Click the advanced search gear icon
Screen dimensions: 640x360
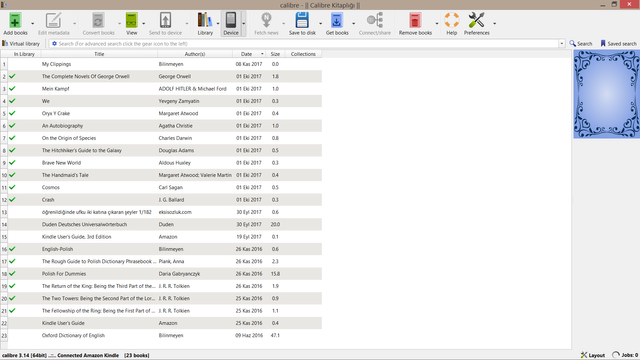click(54, 44)
